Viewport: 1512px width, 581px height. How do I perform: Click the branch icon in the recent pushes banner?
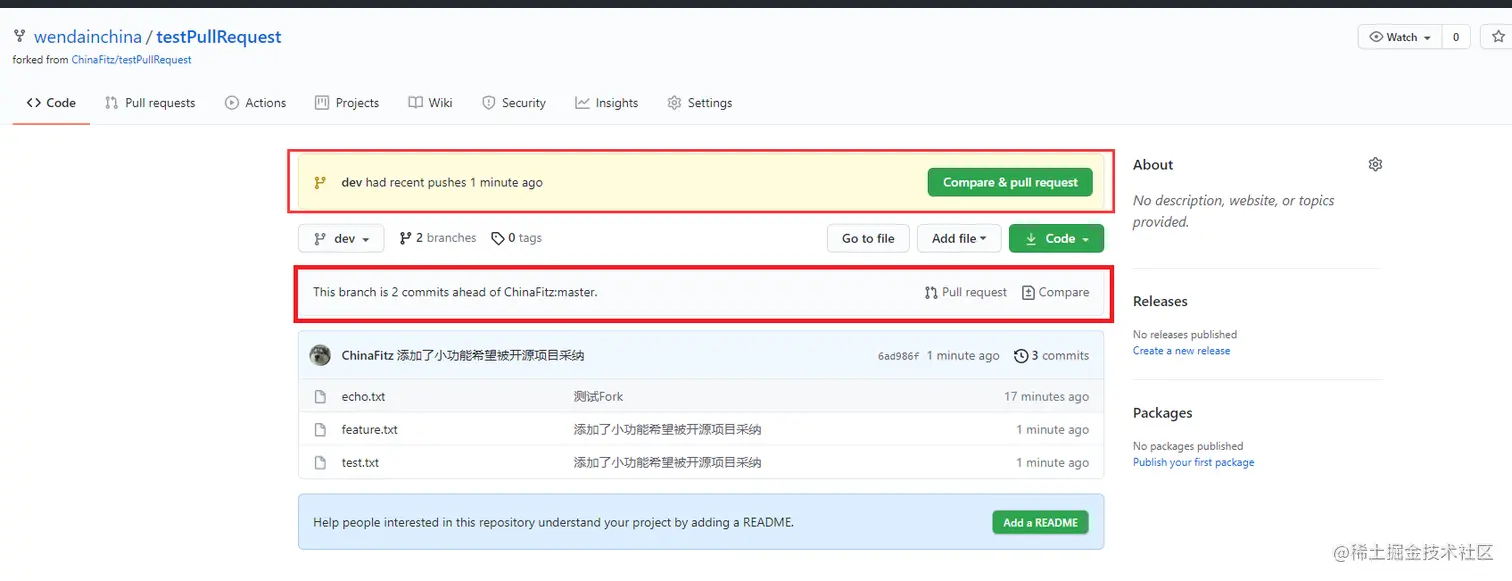point(320,183)
